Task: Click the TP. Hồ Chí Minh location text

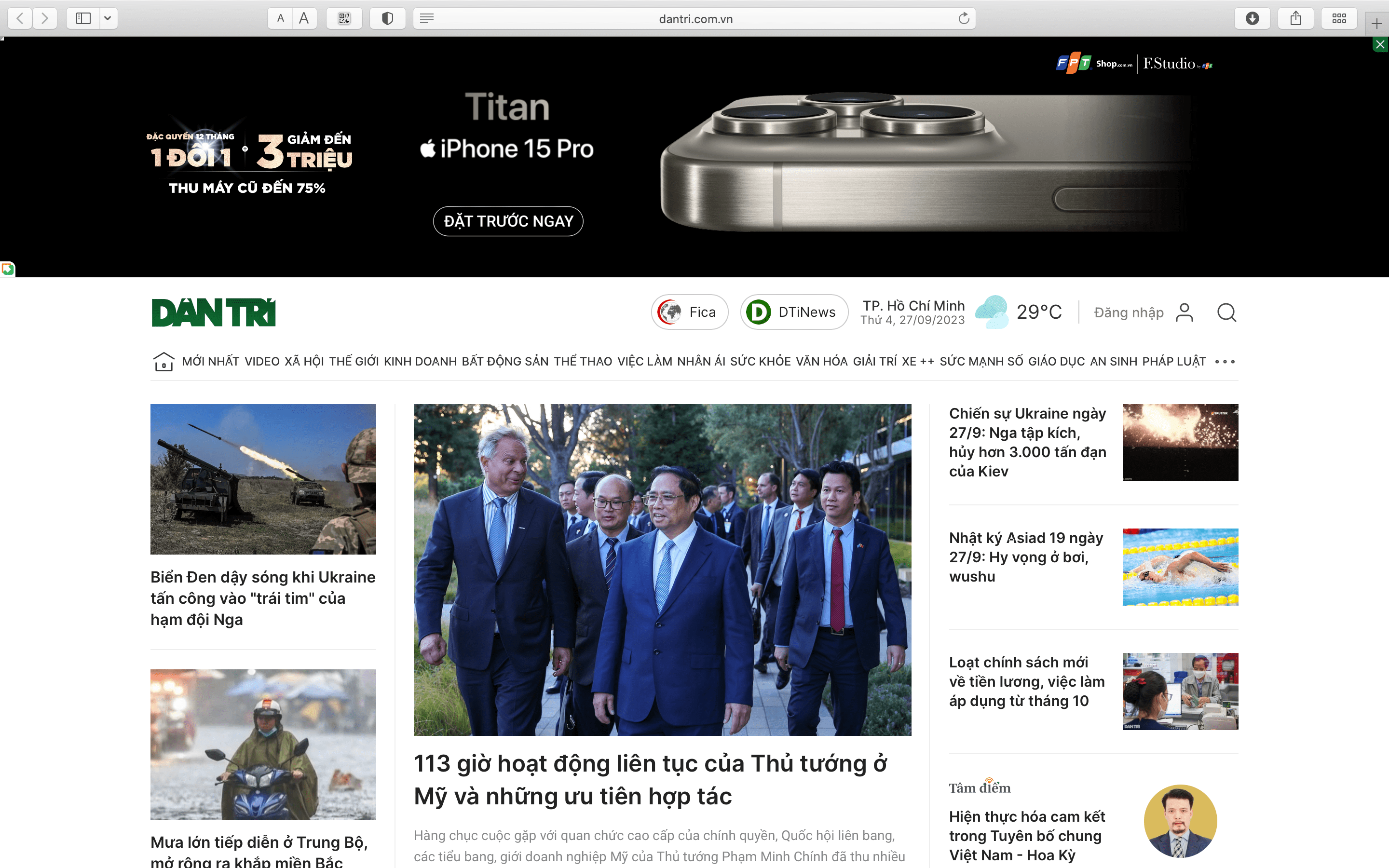Action: pos(914,305)
